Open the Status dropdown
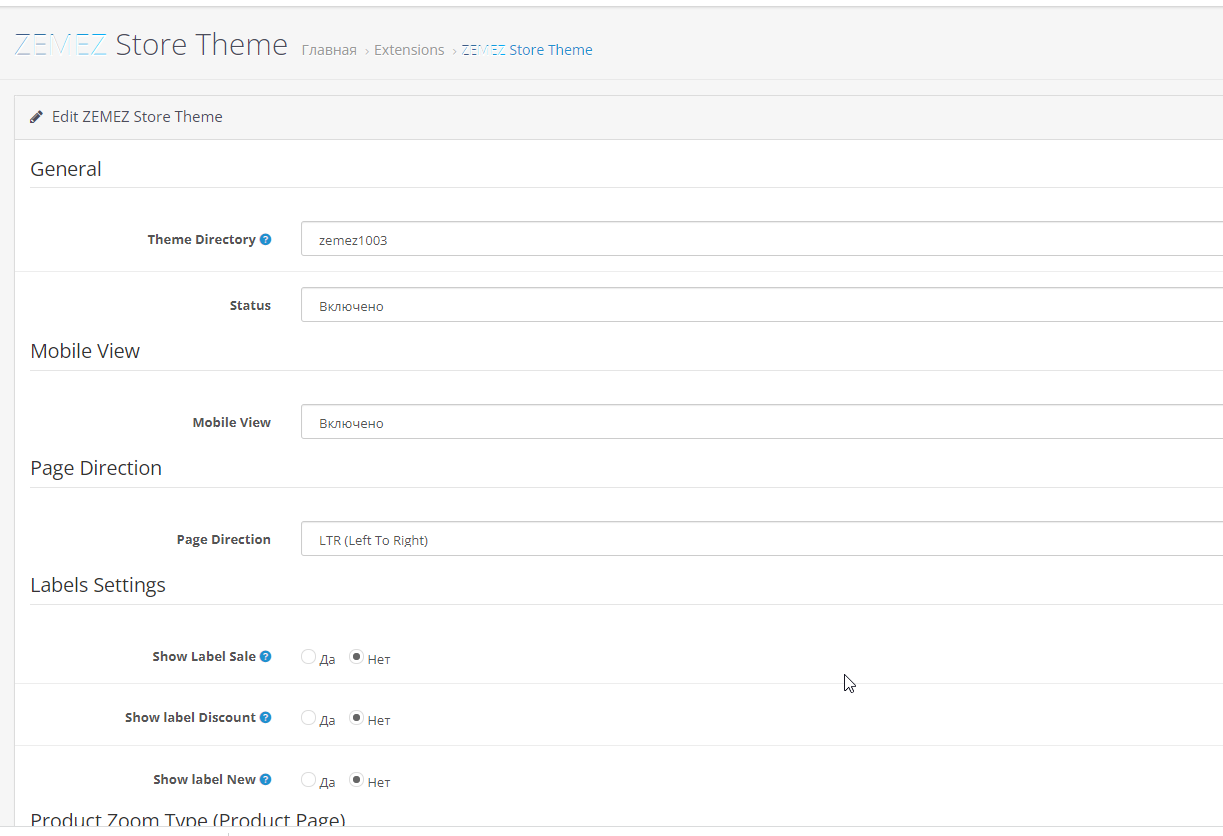Image resolution: width=1223 pixels, height=836 pixels. click(760, 305)
